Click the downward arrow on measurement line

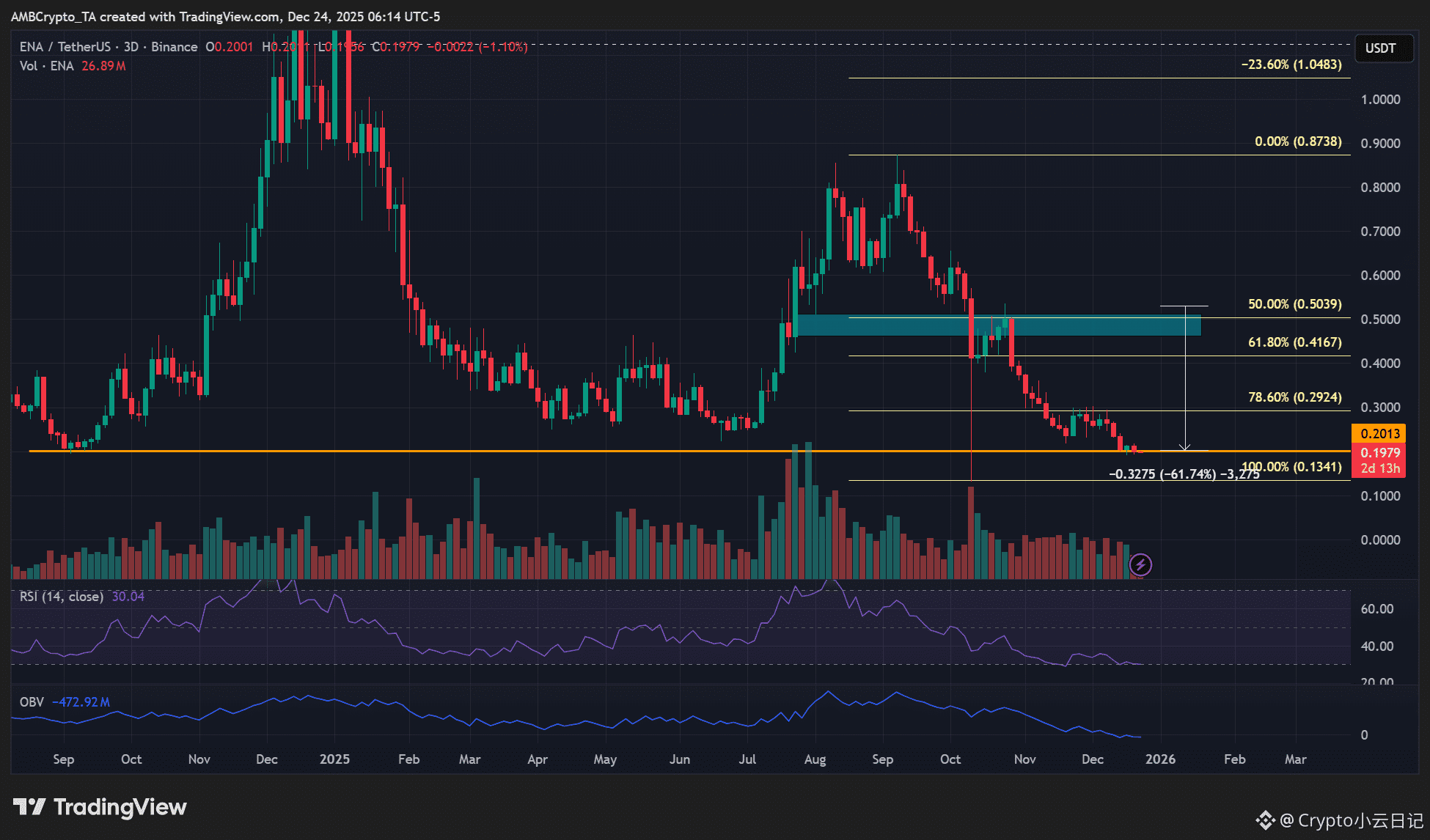tap(1184, 446)
